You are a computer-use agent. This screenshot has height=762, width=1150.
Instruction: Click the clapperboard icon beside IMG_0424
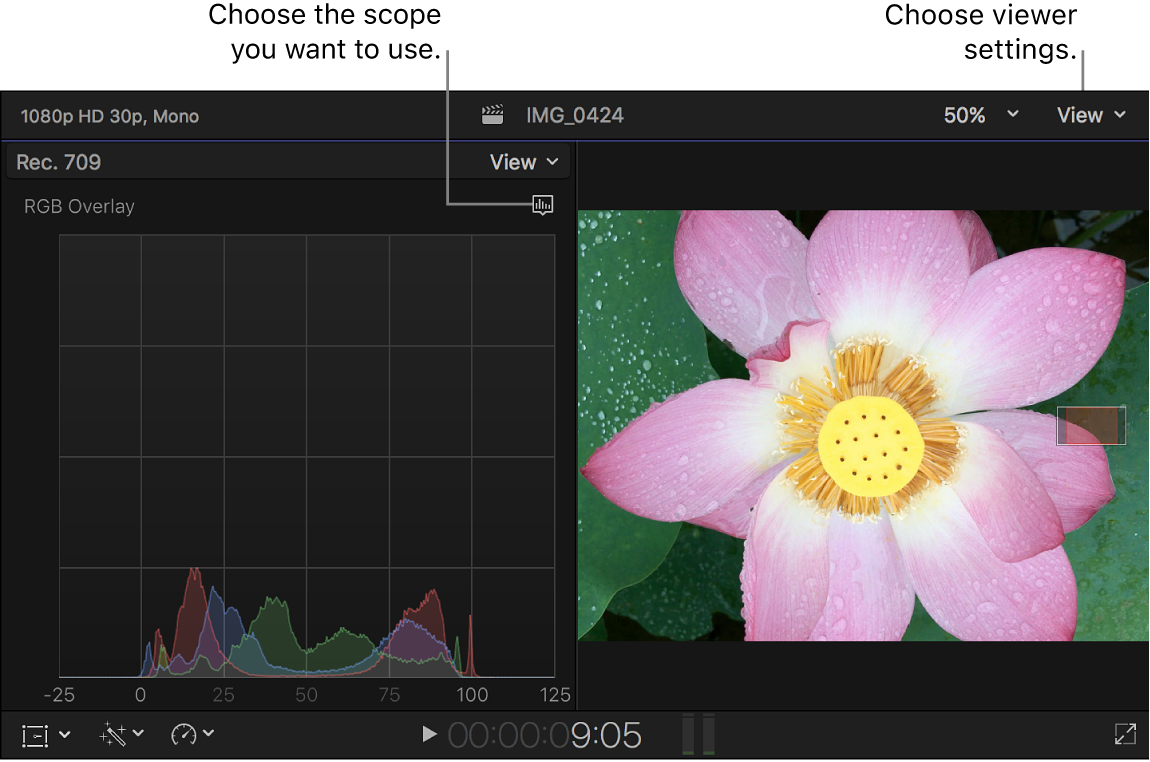coord(492,114)
